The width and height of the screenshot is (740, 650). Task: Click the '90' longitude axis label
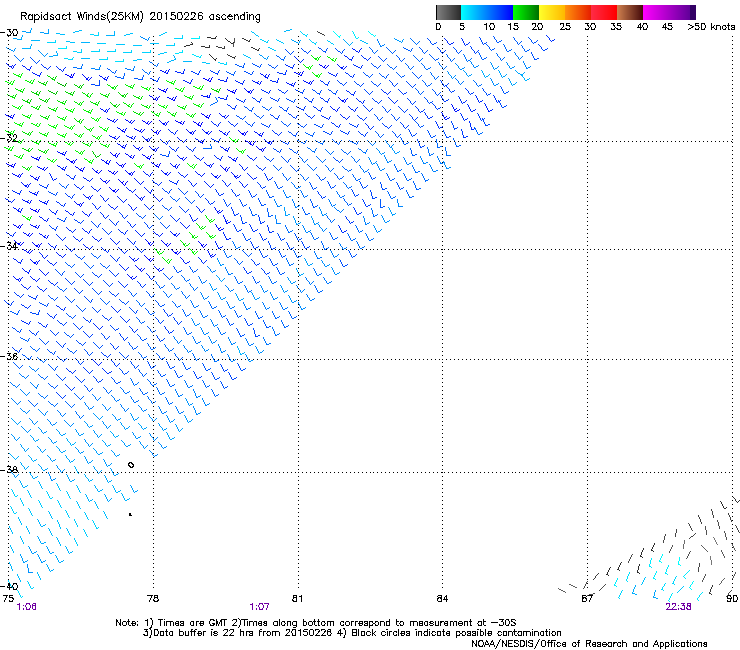(732, 599)
